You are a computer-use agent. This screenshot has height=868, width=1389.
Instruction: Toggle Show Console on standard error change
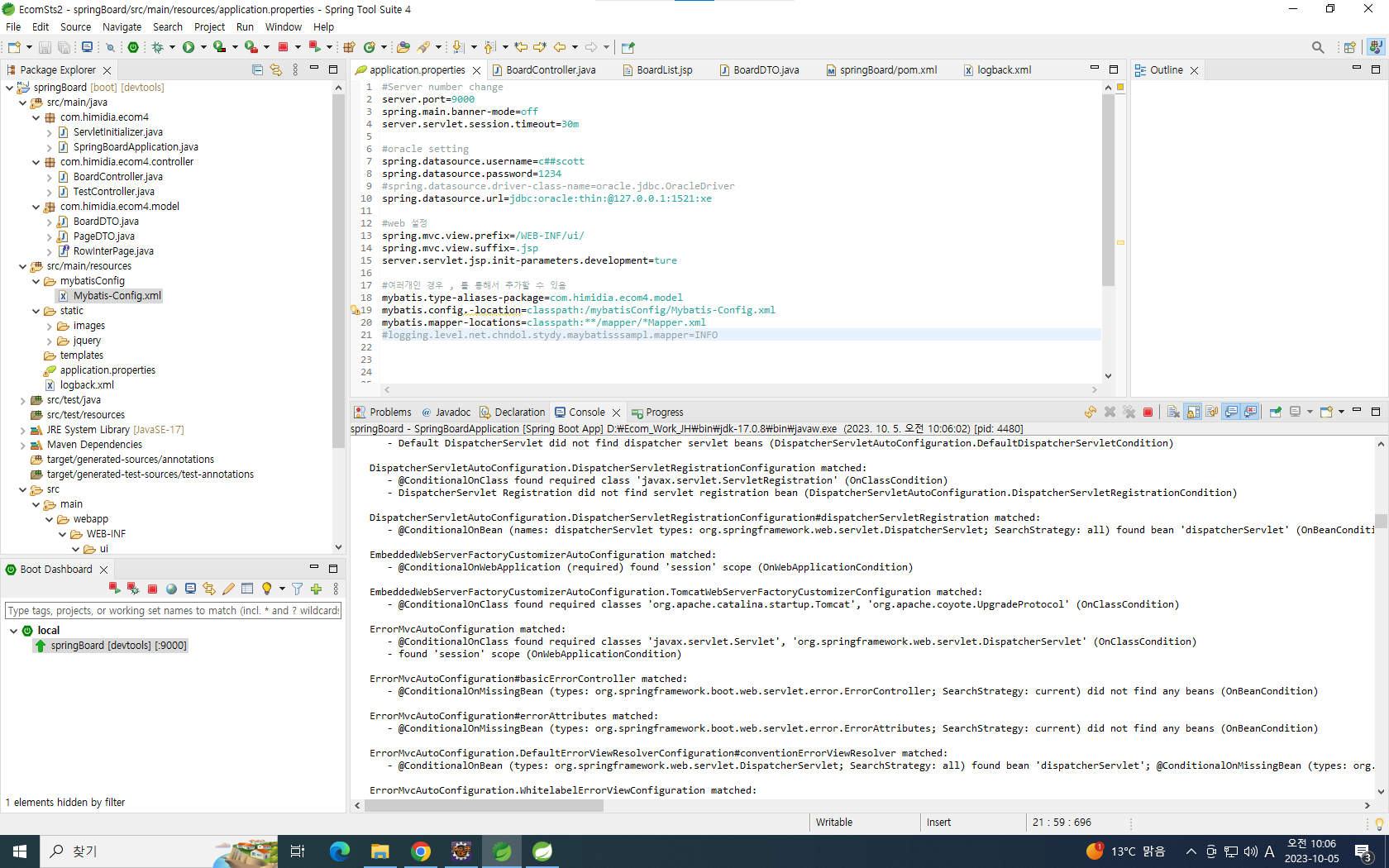coord(1250,412)
